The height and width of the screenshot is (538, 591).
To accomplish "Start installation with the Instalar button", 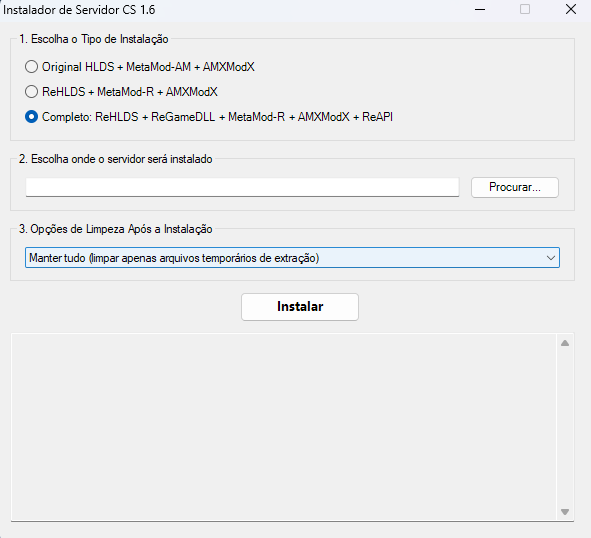I will [300, 307].
